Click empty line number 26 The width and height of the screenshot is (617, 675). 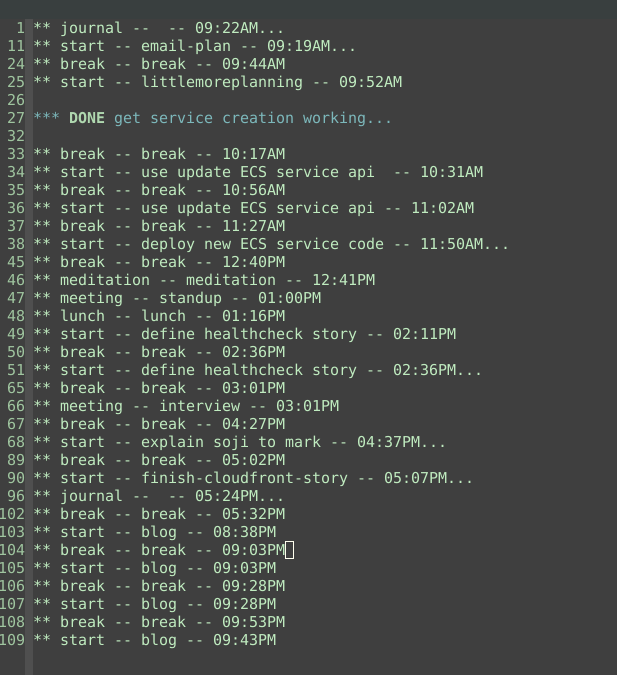(x=16, y=100)
